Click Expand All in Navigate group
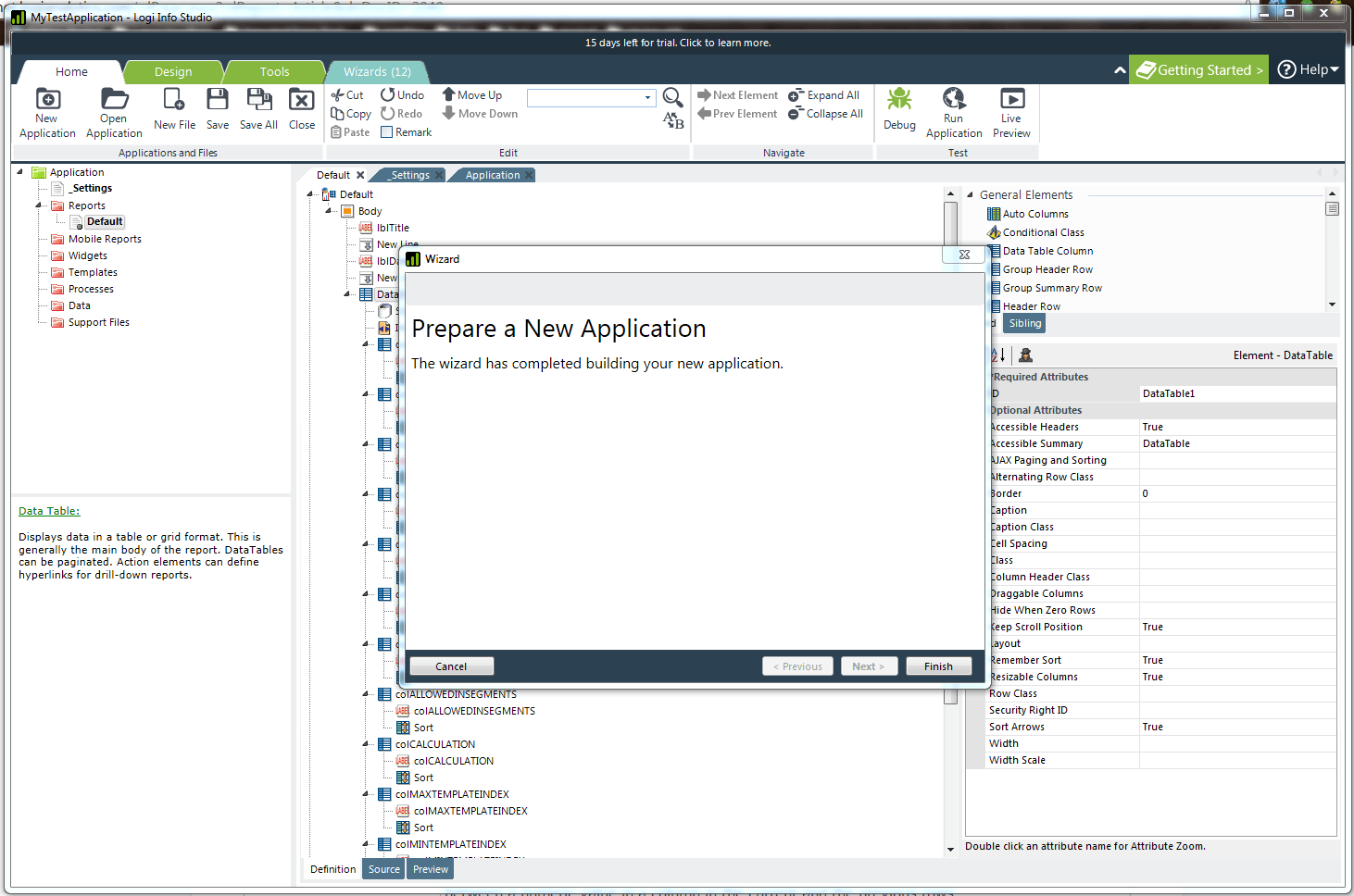 pyautogui.click(x=824, y=95)
